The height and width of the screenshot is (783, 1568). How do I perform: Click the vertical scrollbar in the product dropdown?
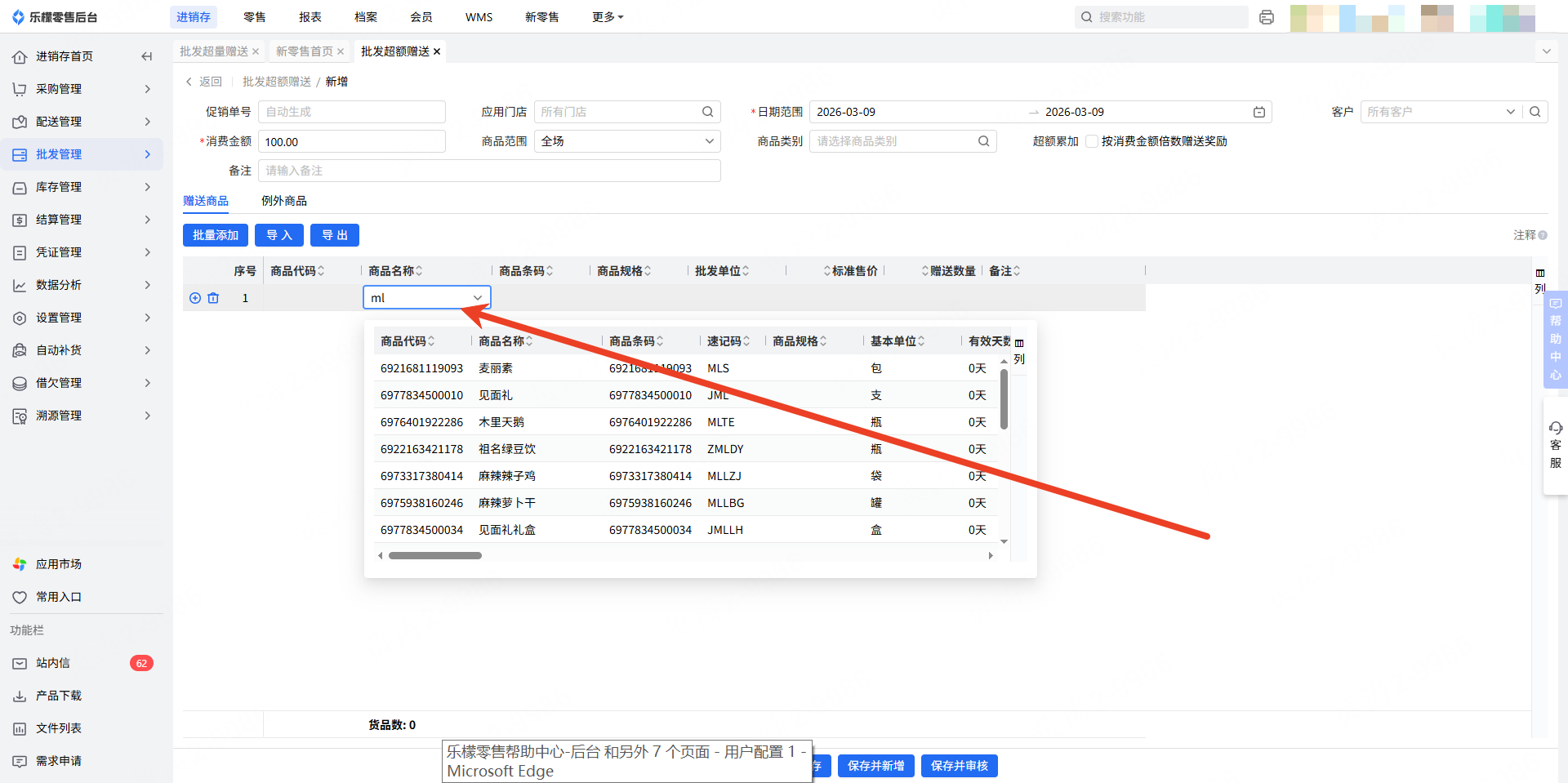pos(1004,399)
